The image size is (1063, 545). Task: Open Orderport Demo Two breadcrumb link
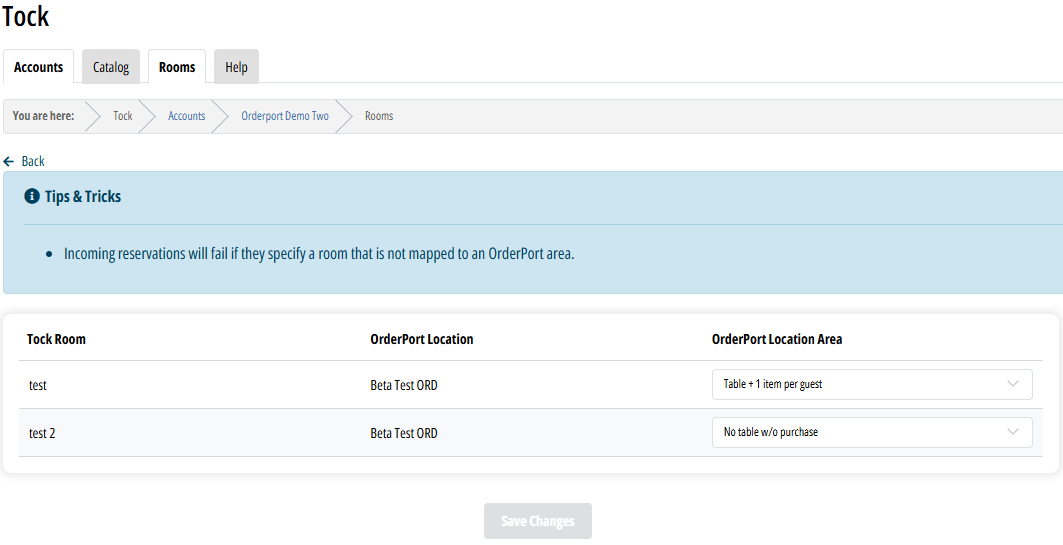(285, 116)
